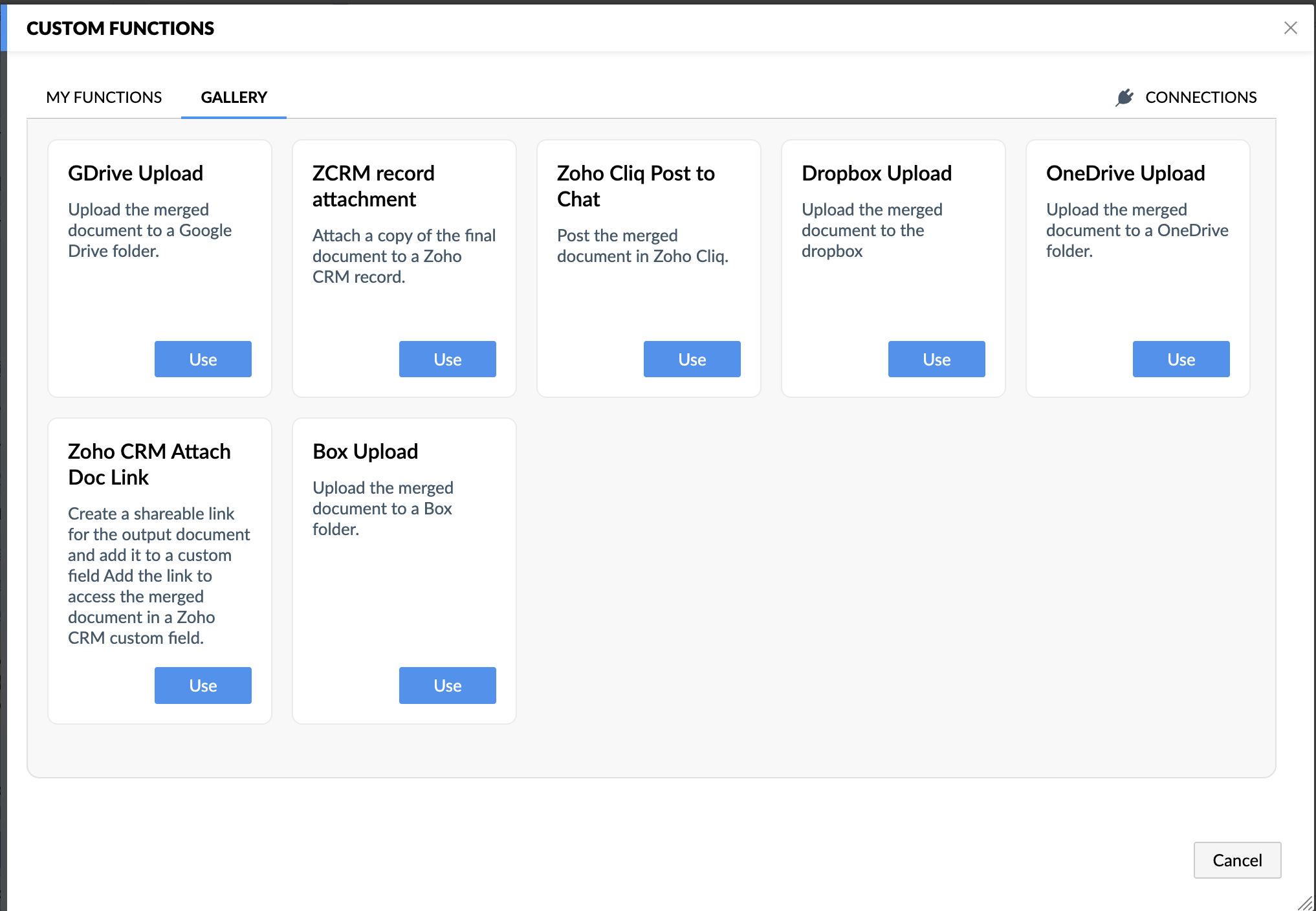The height and width of the screenshot is (911, 1316).
Task: Use the Dropbox Upload function
Action: coord(936,359)
